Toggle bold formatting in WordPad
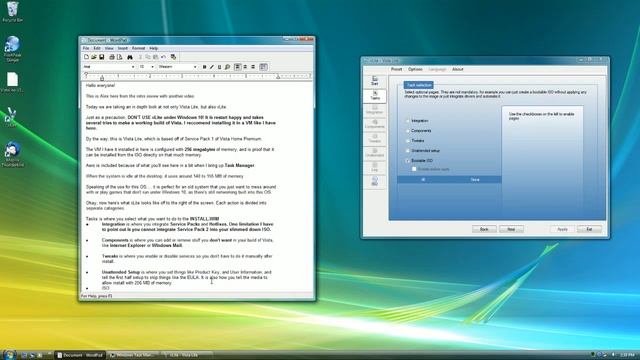 point(204,67)
